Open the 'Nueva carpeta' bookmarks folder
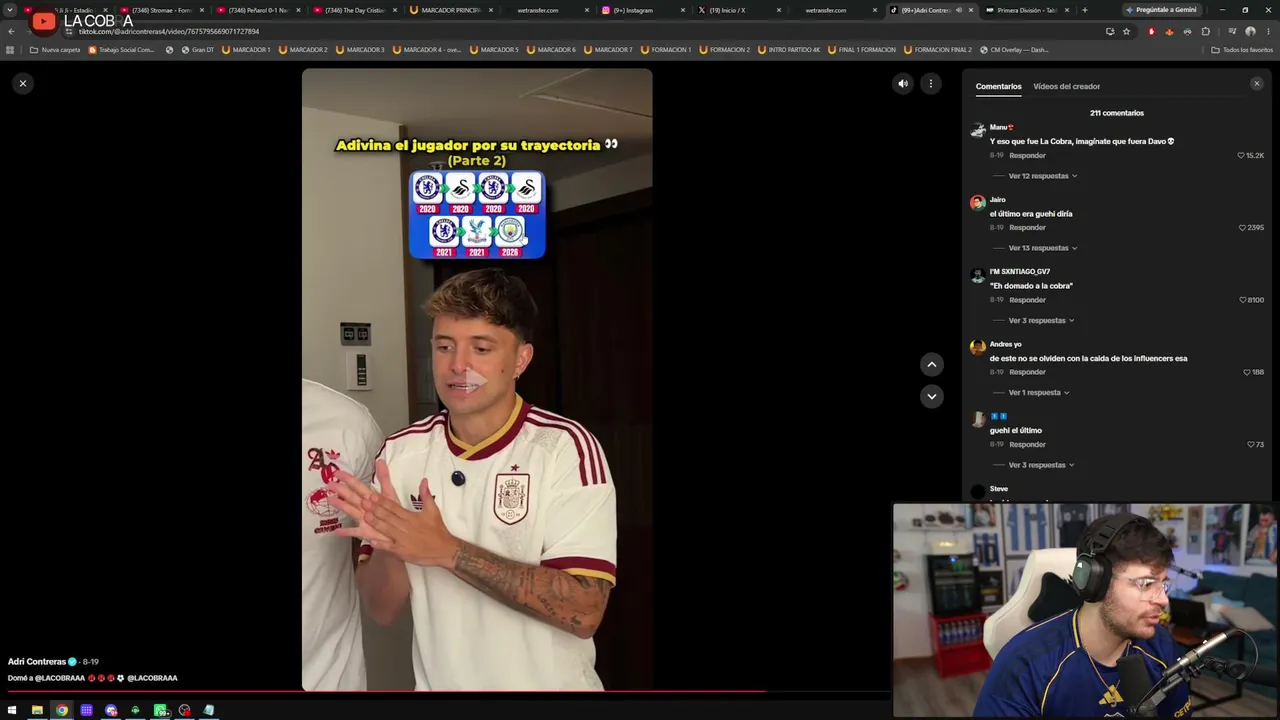Screen dimensions: 1280x720 [x=55, y=50]
